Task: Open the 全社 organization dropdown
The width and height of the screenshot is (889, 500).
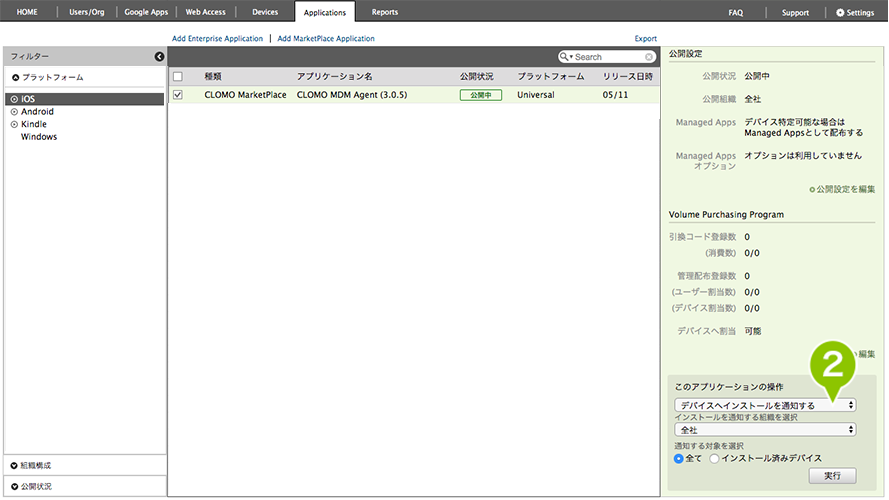Action: (765, 429)
